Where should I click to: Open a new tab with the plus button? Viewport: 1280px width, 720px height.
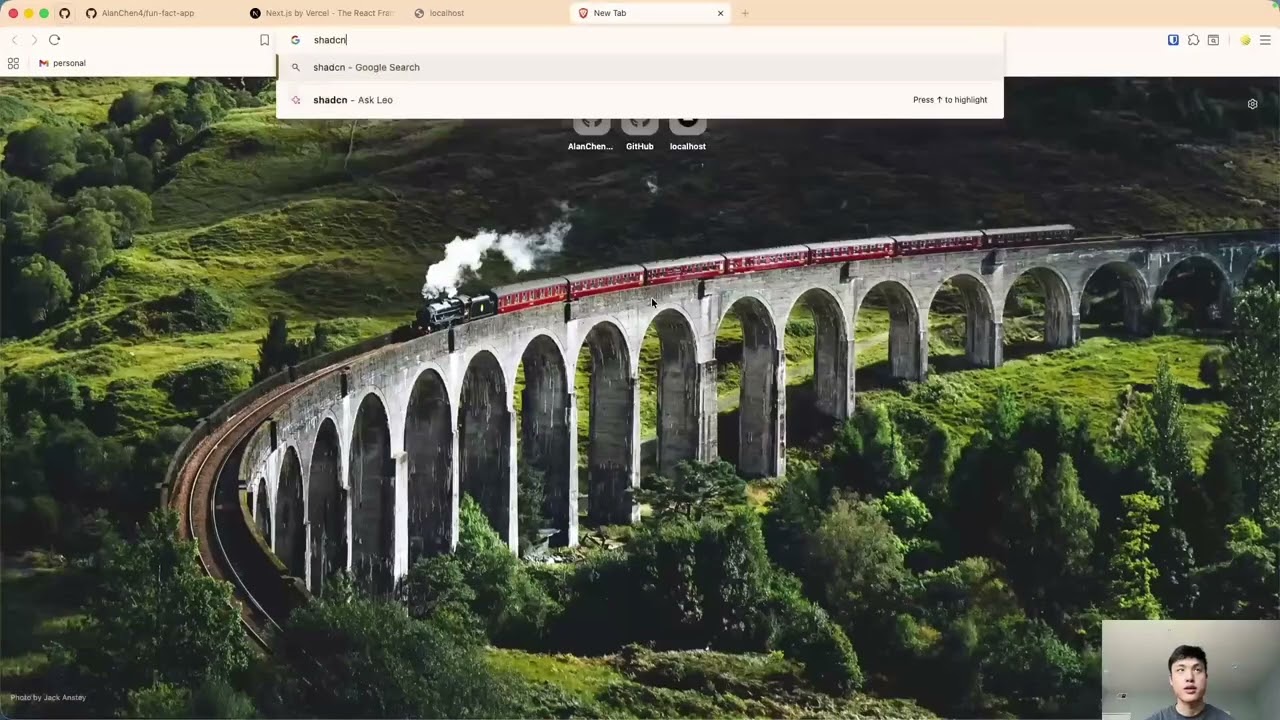(x=745, y=13)
